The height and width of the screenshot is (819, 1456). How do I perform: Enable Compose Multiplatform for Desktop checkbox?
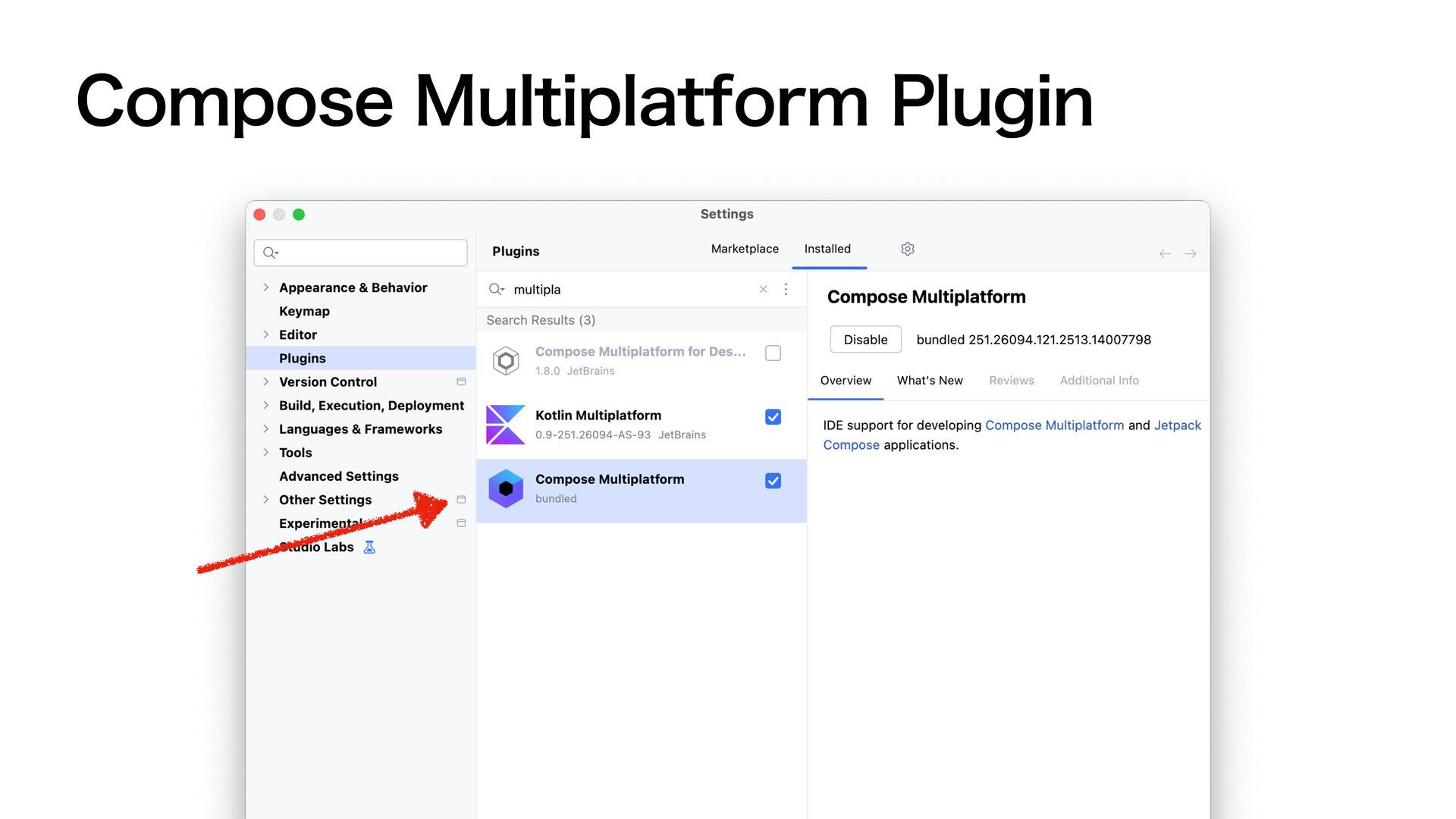773,353
